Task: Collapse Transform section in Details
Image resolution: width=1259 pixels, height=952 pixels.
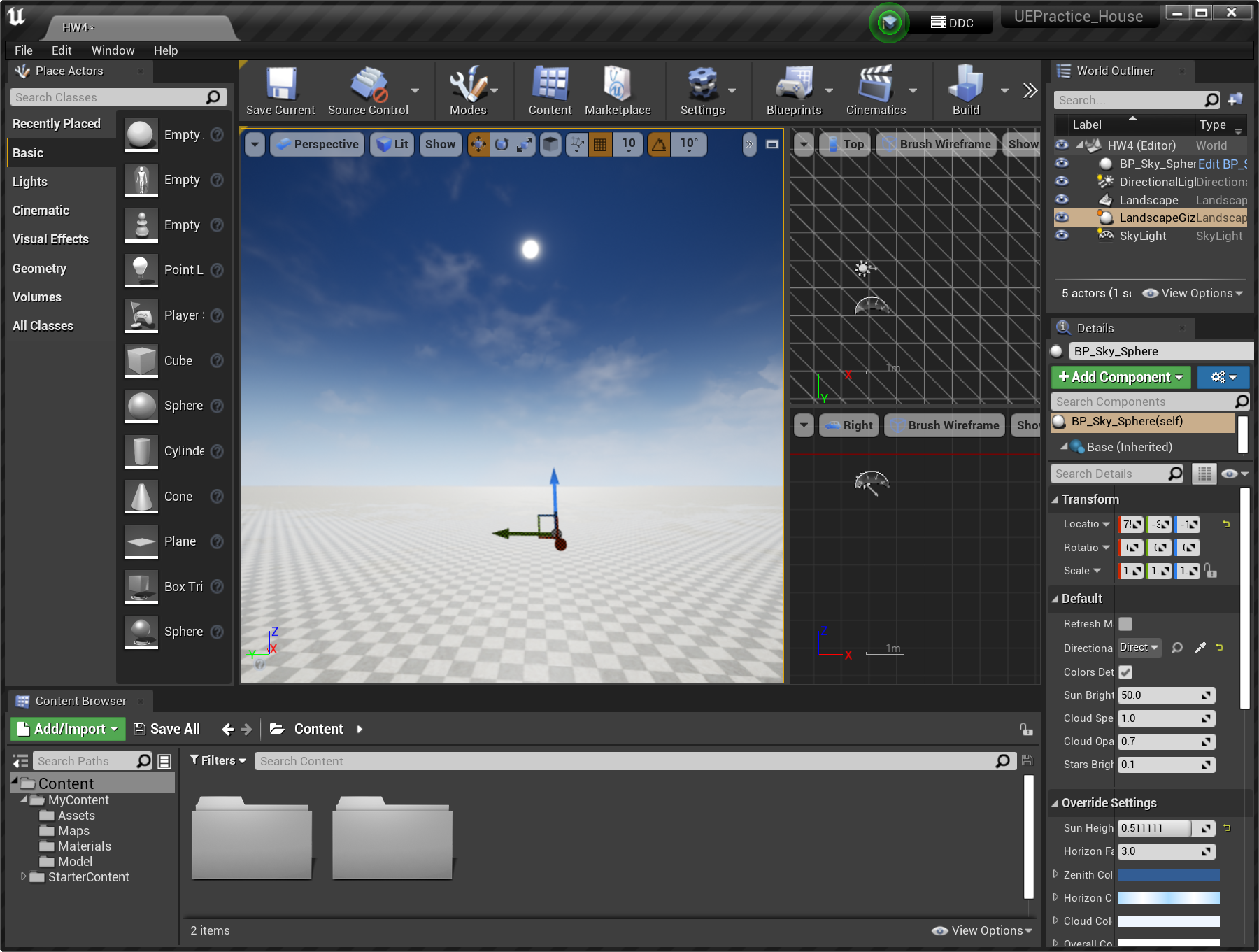Action: tap(1055, 499)
